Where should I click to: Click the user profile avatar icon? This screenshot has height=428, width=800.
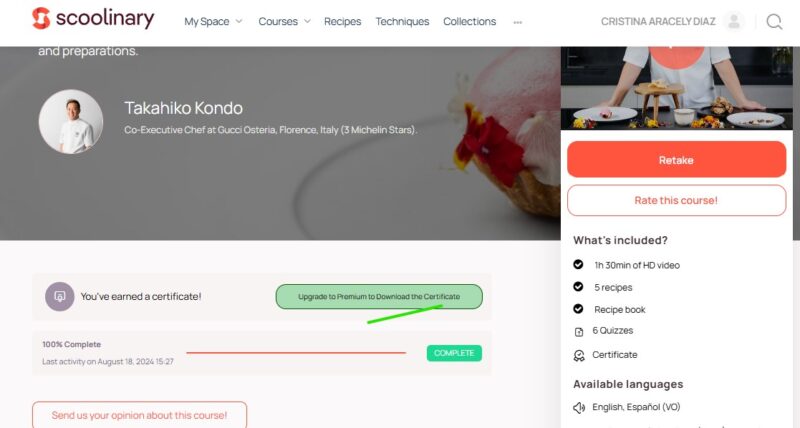[734, 21]
